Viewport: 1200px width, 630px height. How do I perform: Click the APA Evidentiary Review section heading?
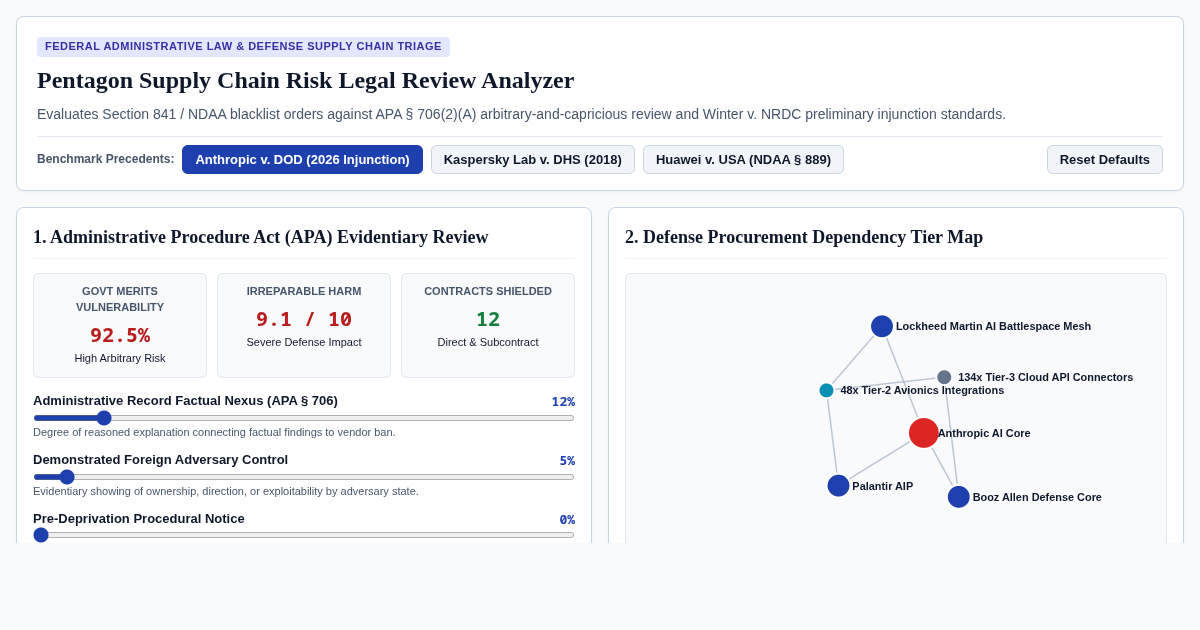[x=261, y=237]
